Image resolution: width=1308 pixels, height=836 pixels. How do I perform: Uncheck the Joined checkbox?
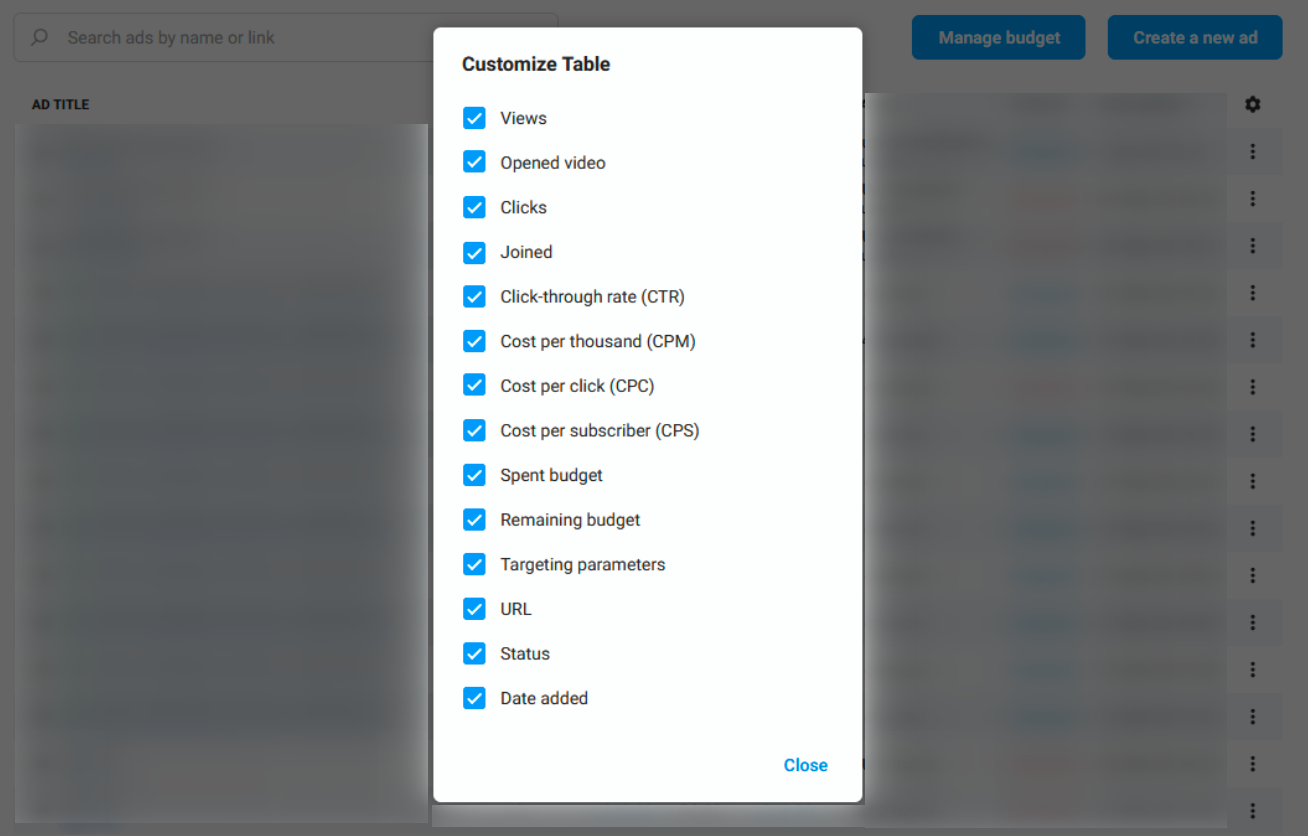pos(474,252)
